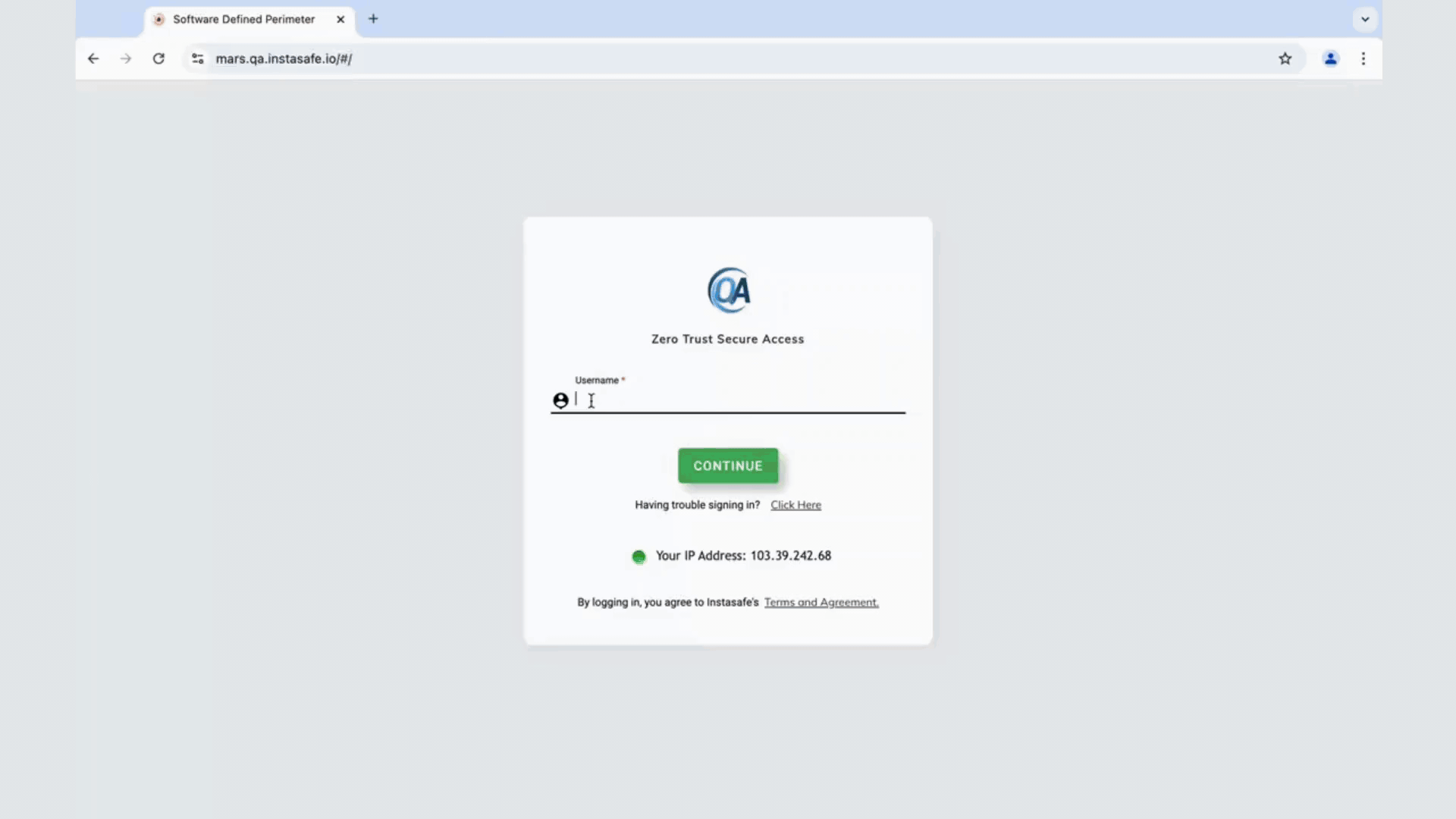The image size is (1456, 819).
Task: Click the green IP status indicator icon
Action: coord(638,555)
